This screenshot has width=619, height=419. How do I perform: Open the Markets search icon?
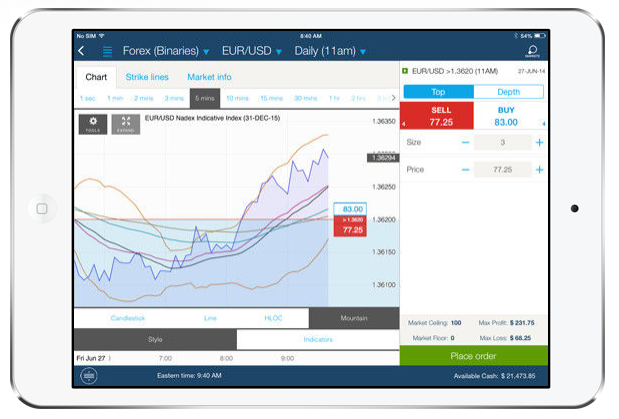532,50
